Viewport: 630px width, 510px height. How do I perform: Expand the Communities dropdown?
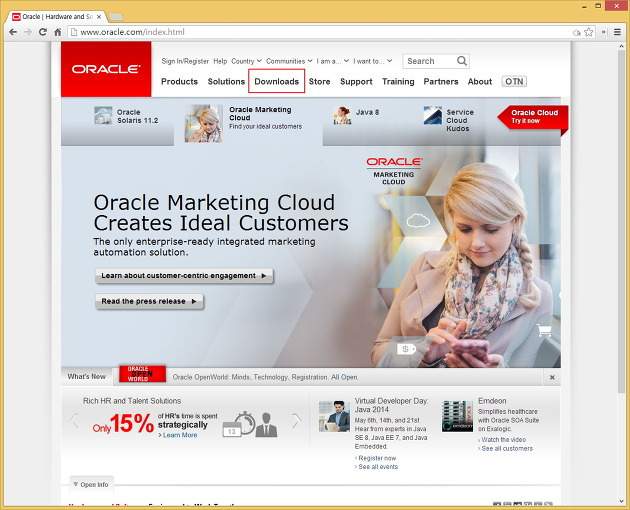[289, 61]
